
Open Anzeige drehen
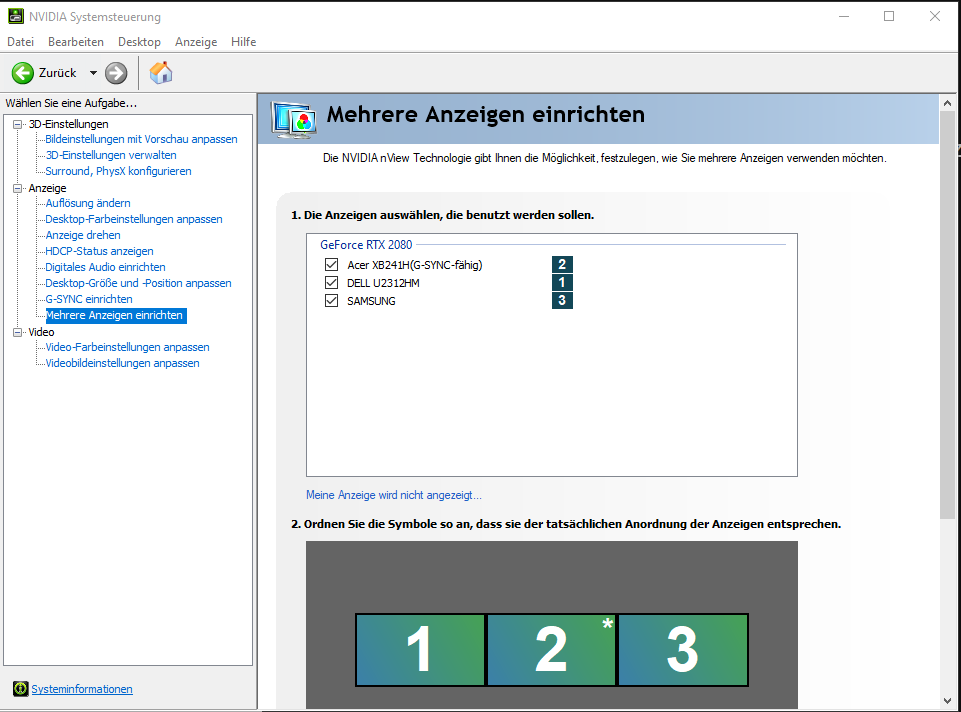83,235
